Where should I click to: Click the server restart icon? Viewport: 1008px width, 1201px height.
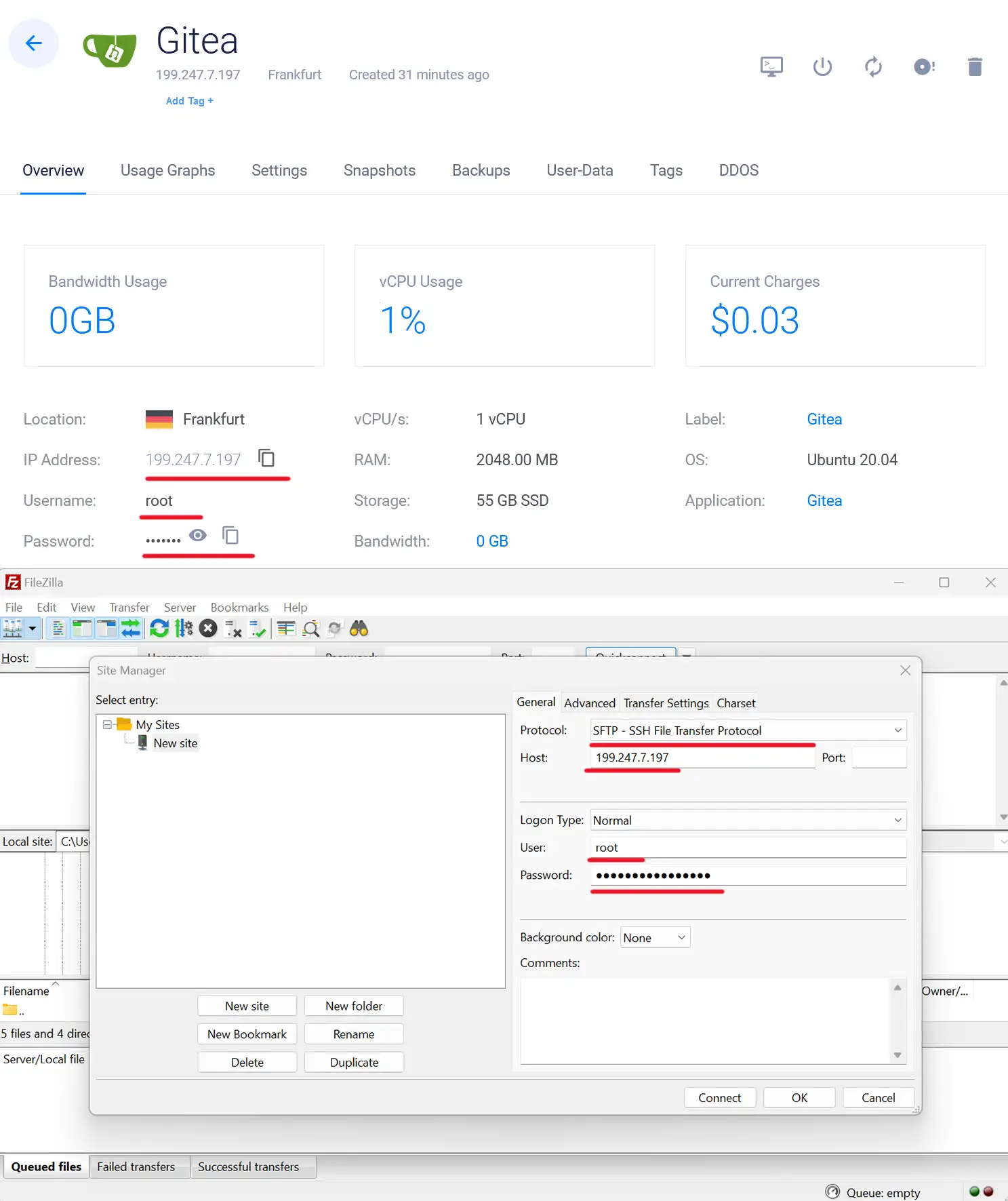coord(873,66)
